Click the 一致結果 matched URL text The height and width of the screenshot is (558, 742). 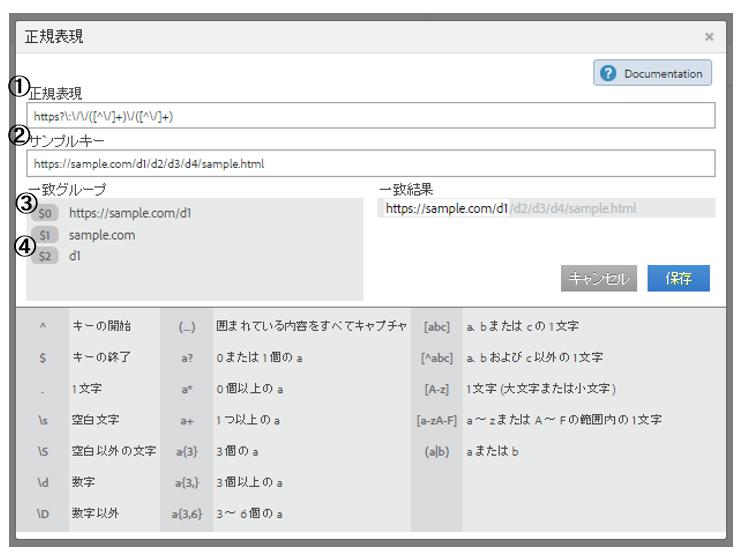pos(446,209)
